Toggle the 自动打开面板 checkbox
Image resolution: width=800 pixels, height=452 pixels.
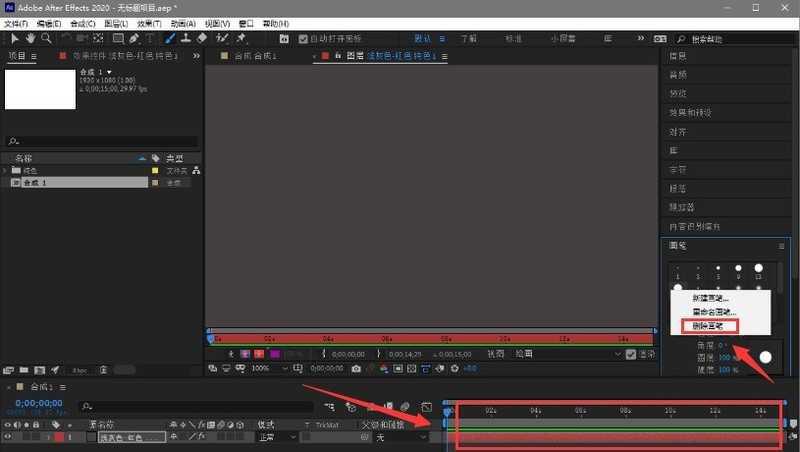(302, 38)
